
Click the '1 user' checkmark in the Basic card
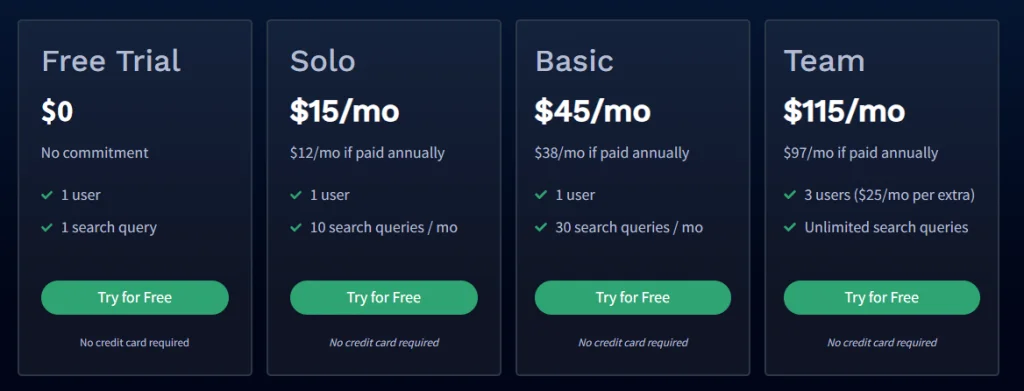click(541, 195)
